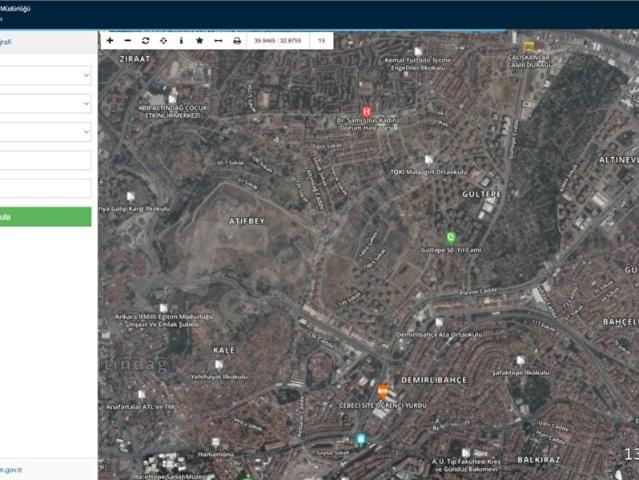Zoom out with the minus tool
The width and height of the screenshot is (639, 480).
[128, 41]
